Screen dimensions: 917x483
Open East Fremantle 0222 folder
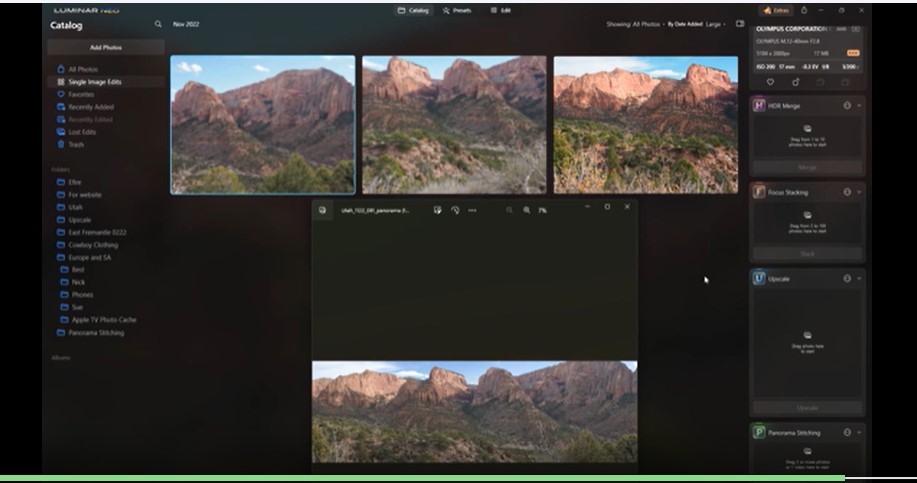(x=97, y=233)
